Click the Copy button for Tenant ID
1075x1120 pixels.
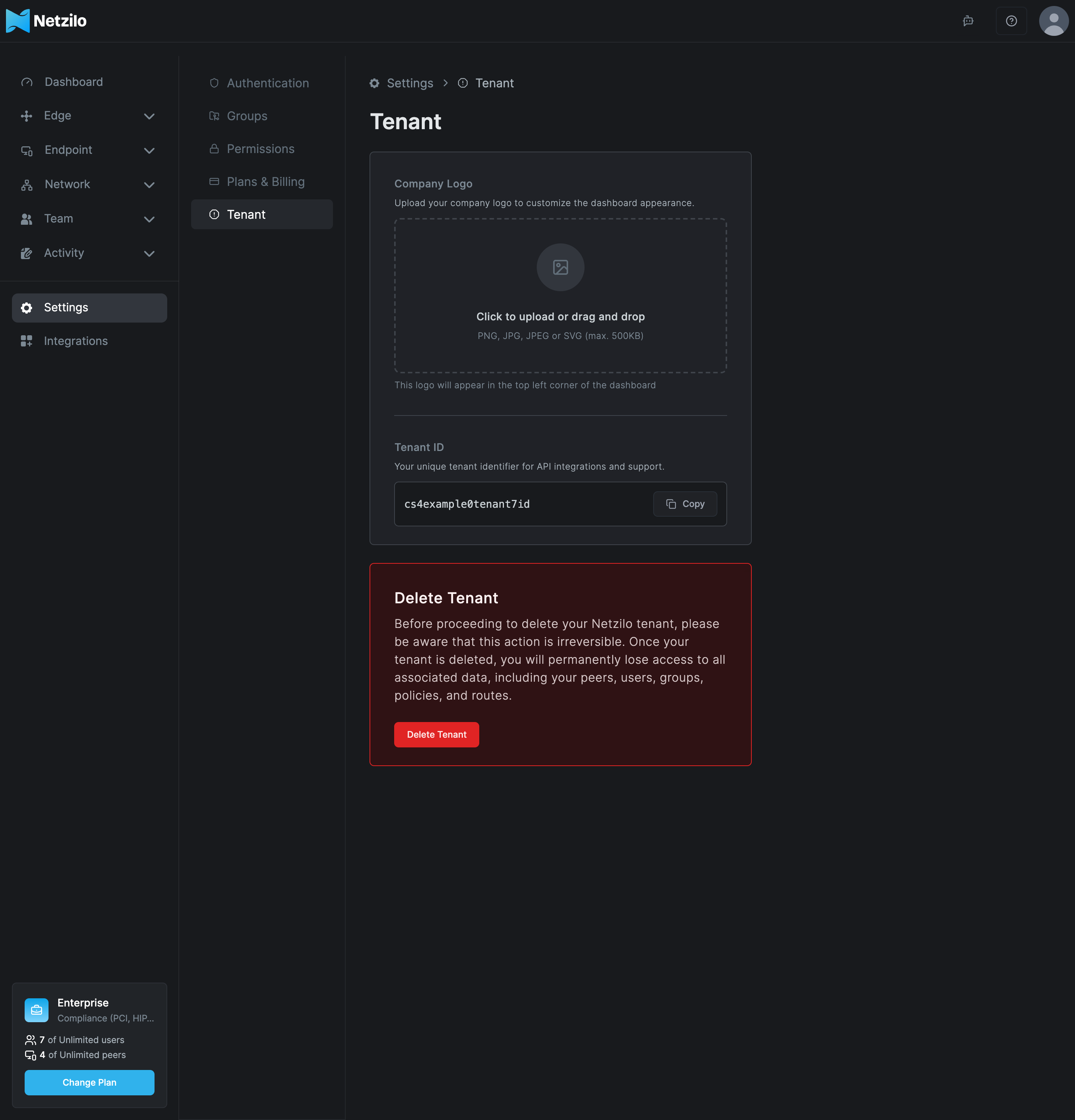click(685, 504)
